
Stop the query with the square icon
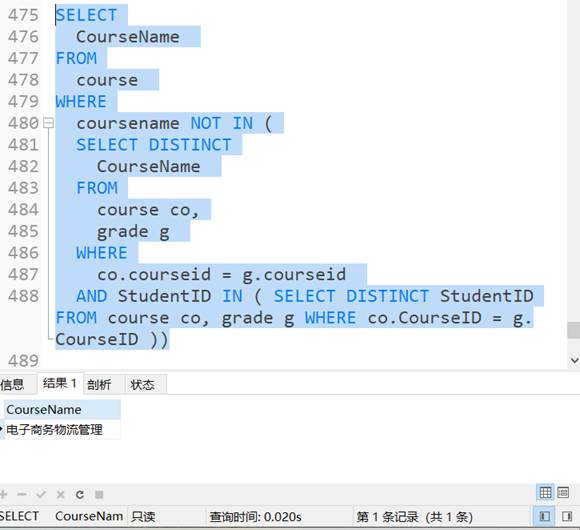click(99, 494)
